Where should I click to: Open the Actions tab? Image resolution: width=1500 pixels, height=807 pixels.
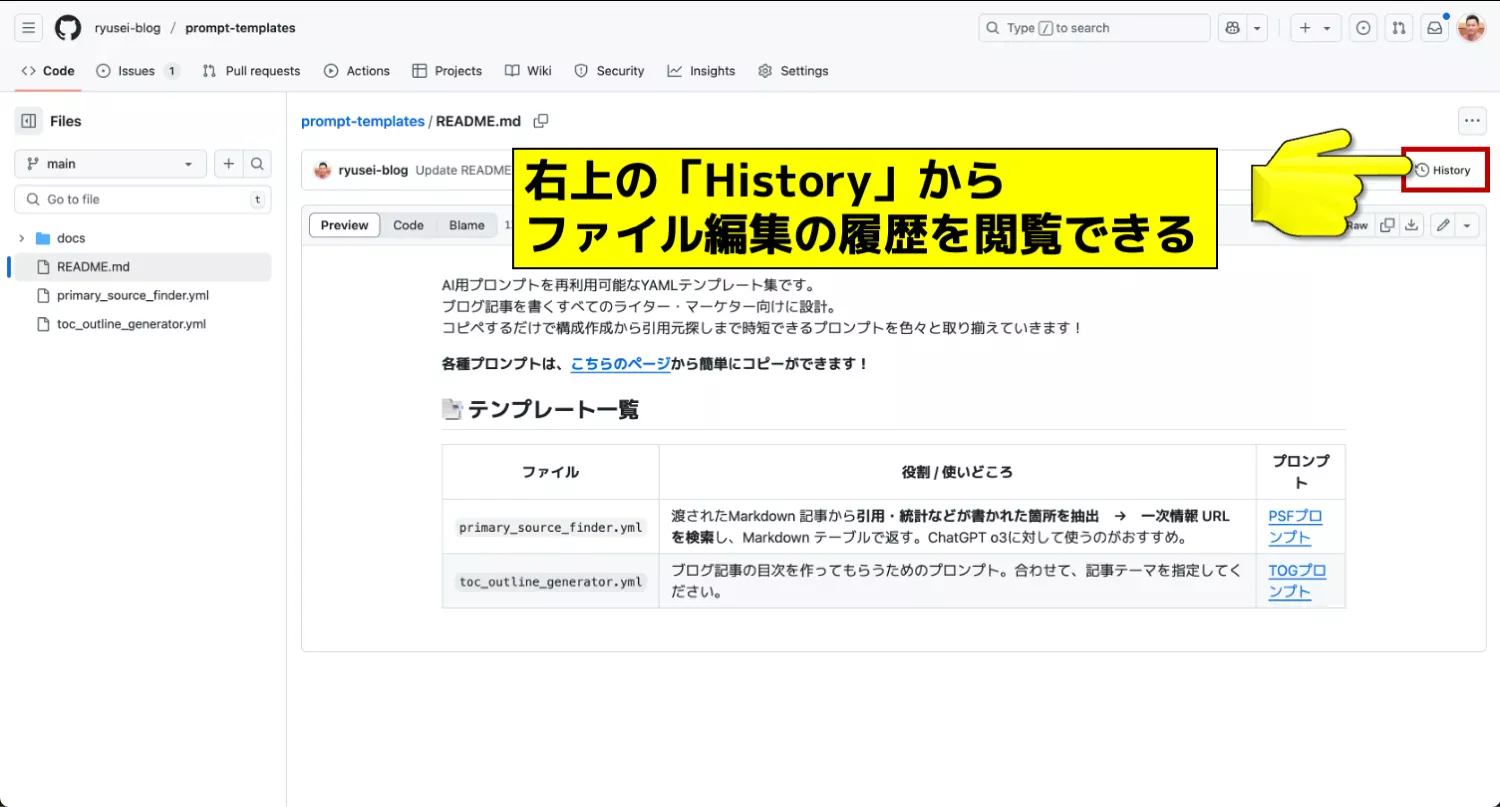[357, 71]
